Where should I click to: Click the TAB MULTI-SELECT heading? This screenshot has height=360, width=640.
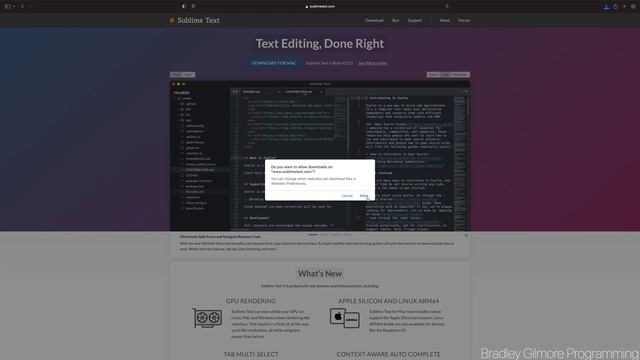point(251,354)
